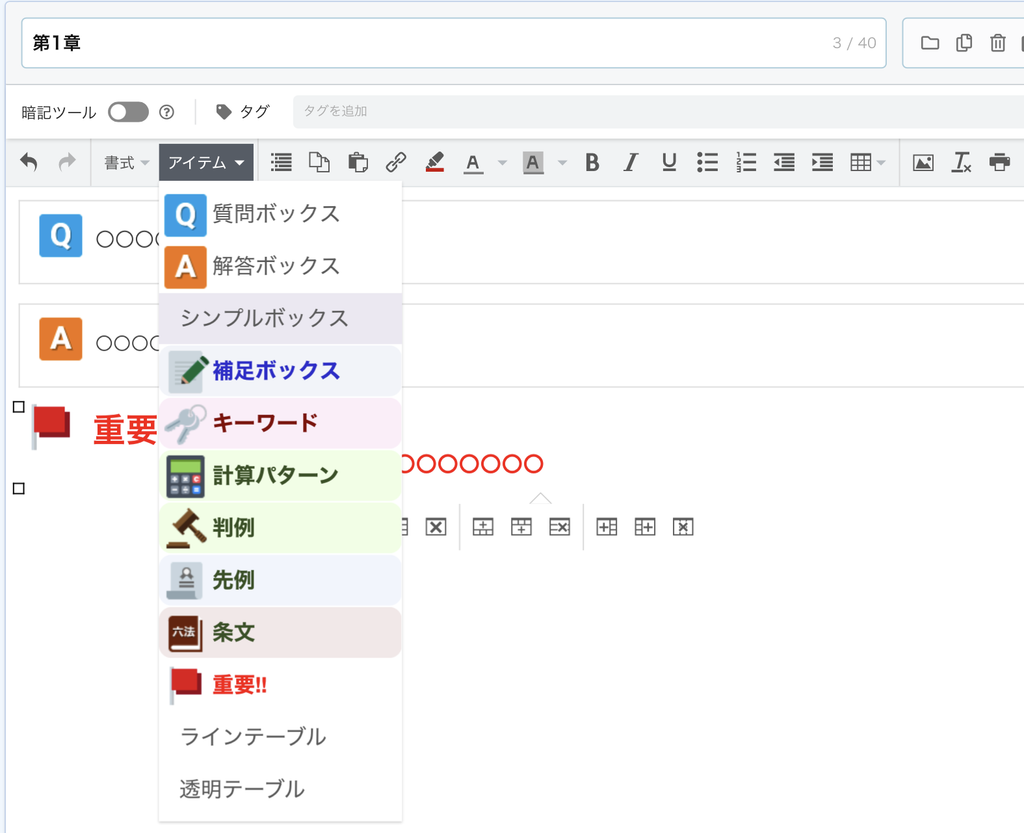Open the text color dropdown arrow
1024x833 pixels.
pyautogui.click(x=502, y=163)
